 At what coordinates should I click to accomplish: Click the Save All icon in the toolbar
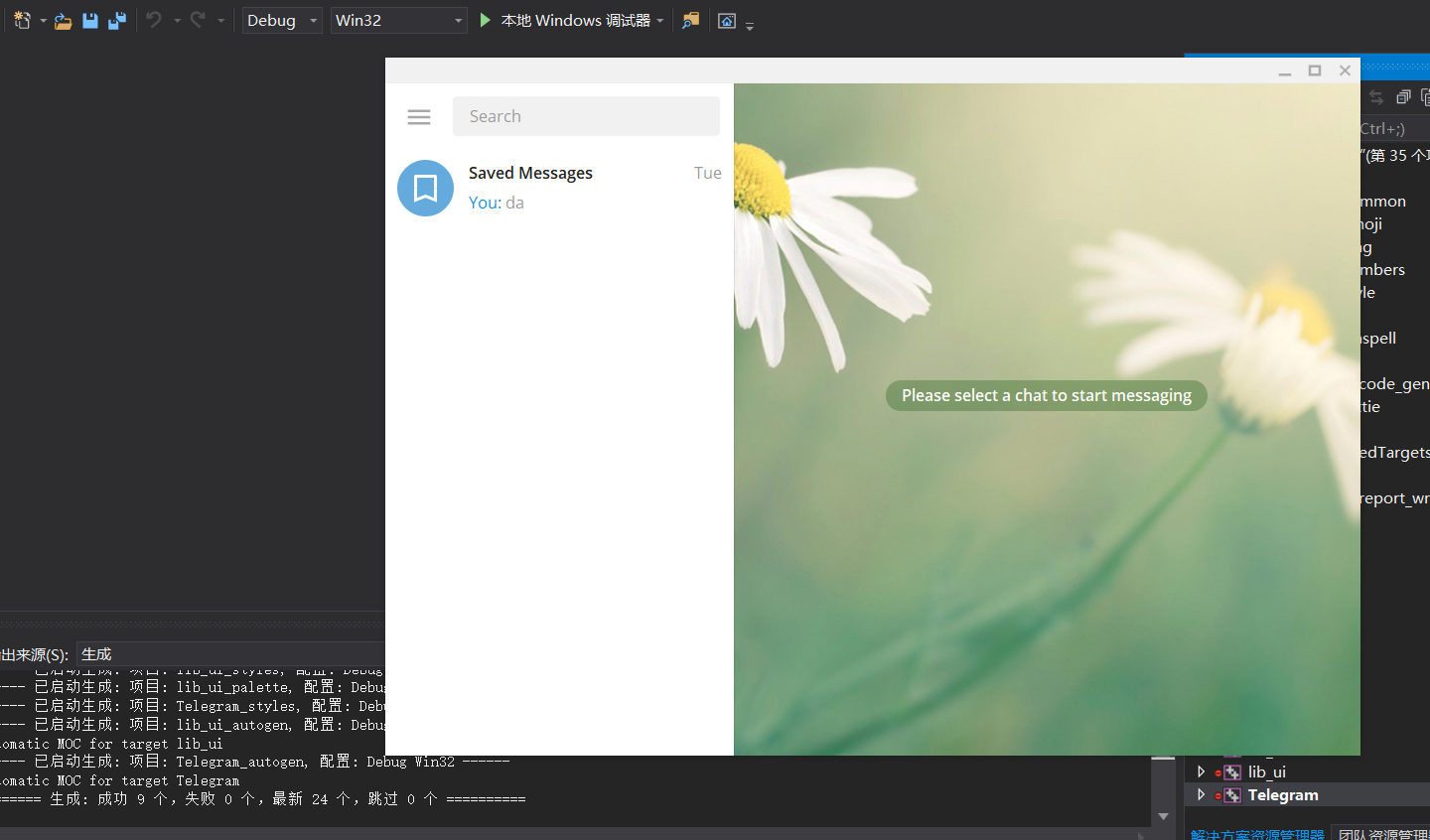tap(116, 20)
